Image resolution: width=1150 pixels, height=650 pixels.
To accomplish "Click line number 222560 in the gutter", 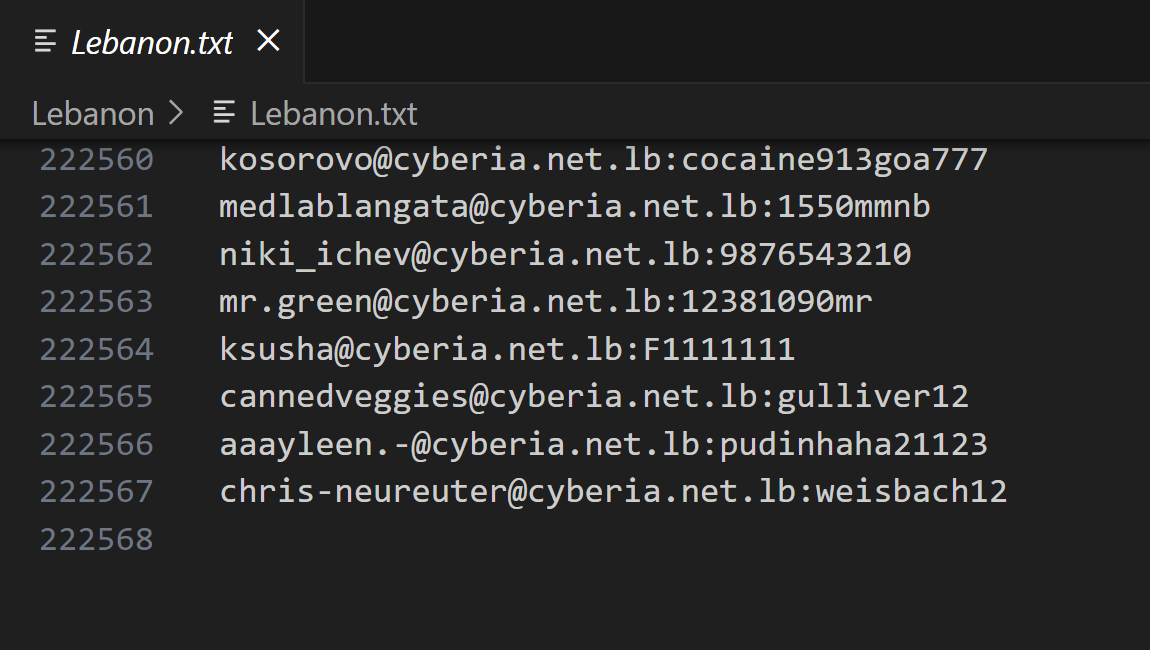I will tap(96, 160).
